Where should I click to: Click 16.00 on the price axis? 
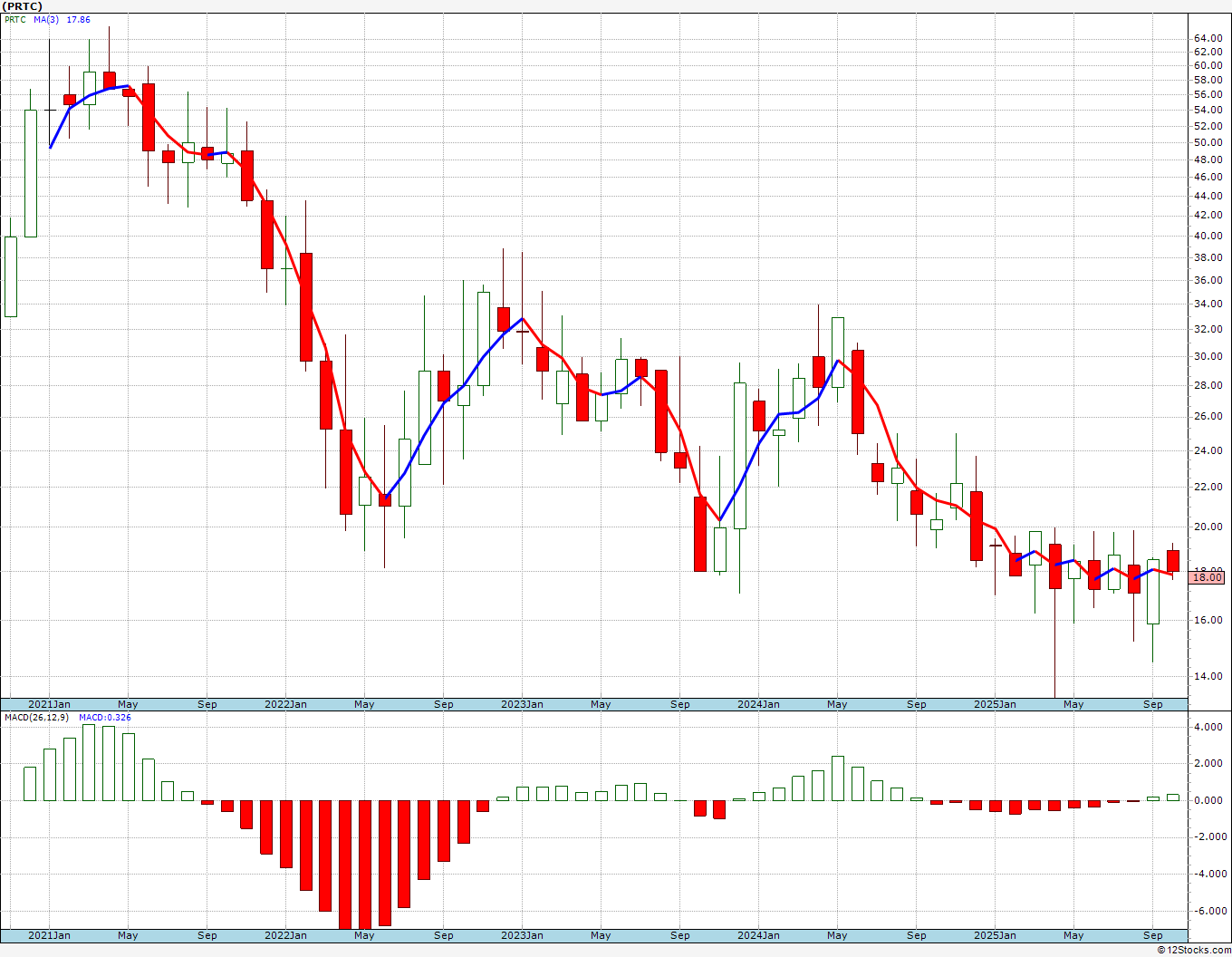pos(1208,620)
